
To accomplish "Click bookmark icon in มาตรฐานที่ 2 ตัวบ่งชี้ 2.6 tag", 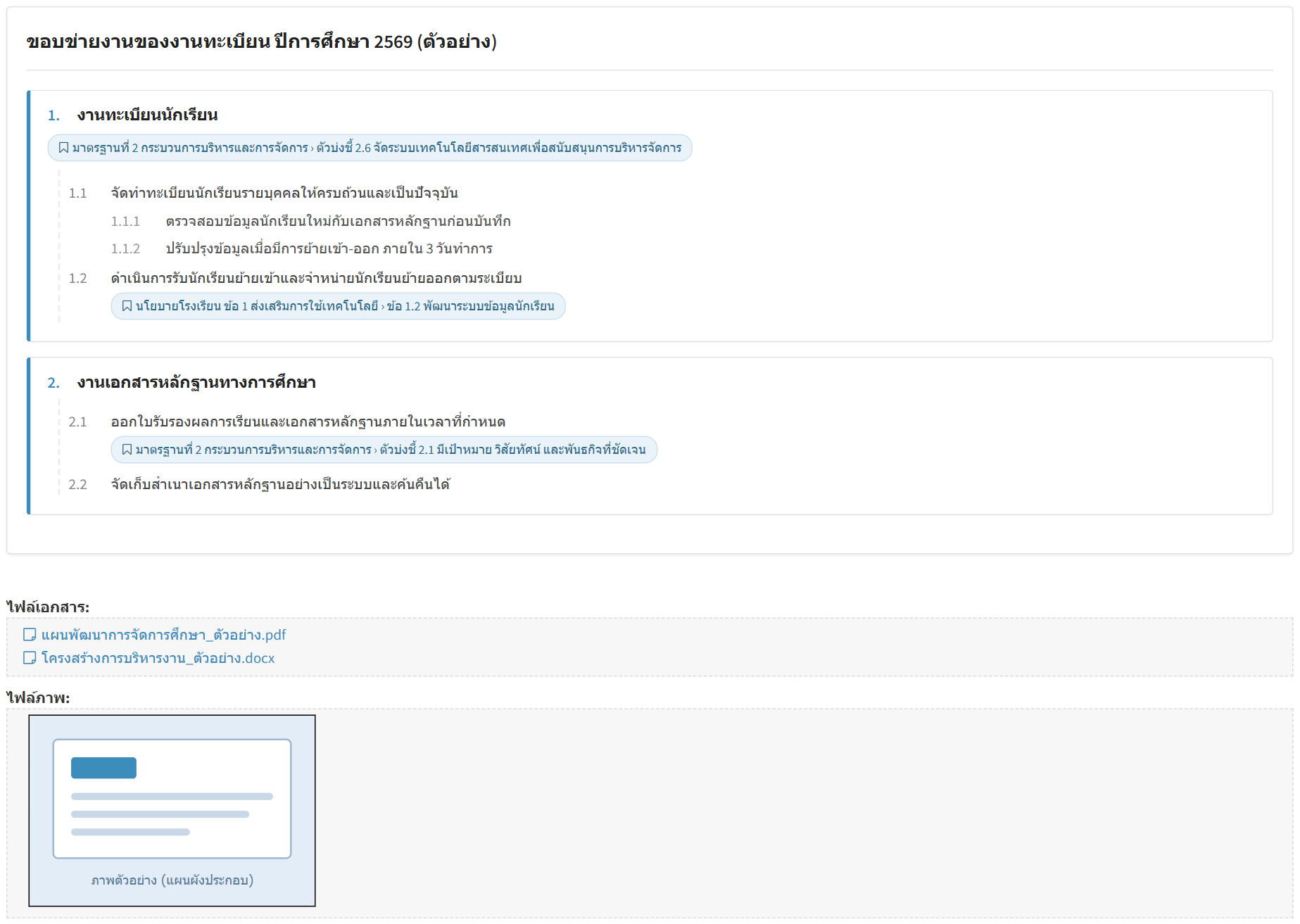I will (63, 148).
